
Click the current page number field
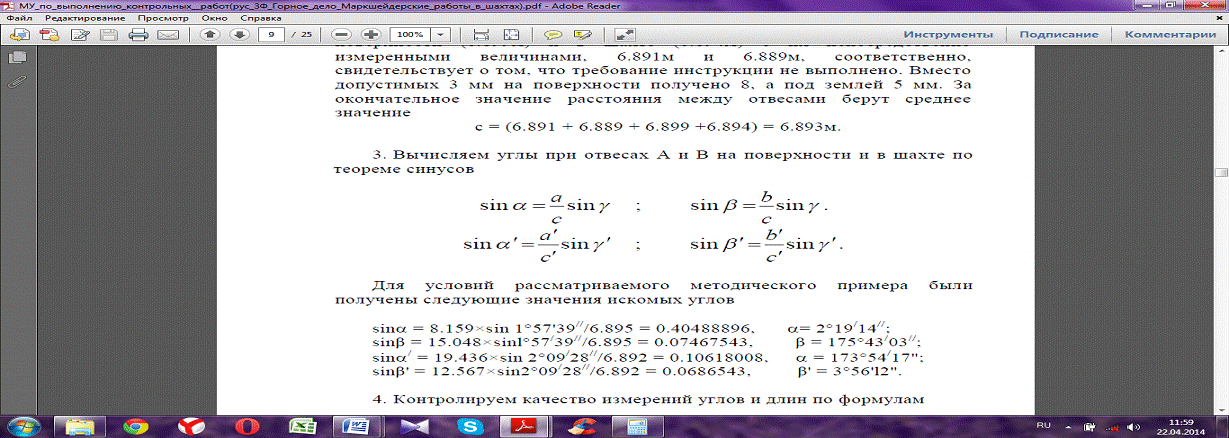coord(271,34)
